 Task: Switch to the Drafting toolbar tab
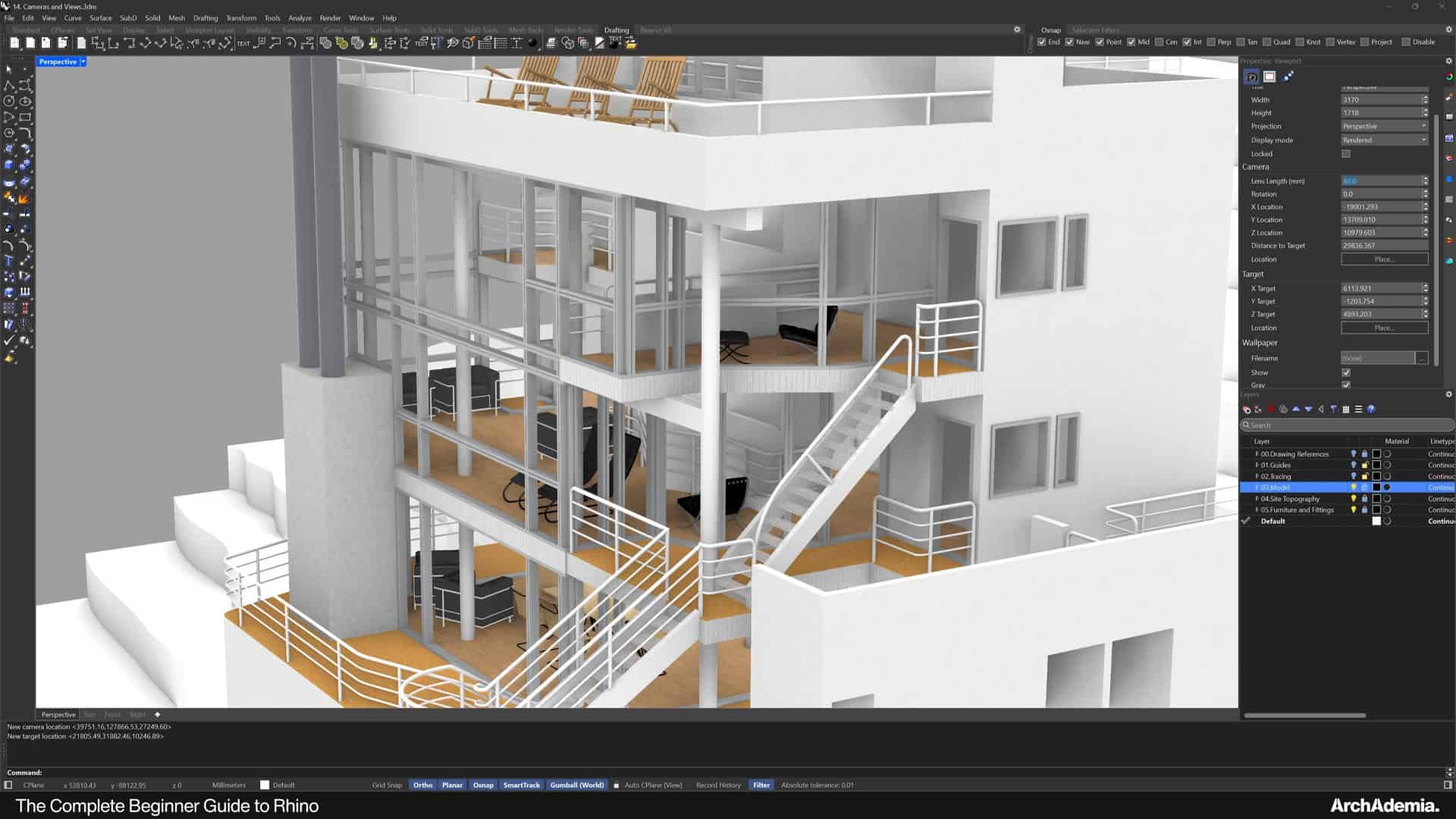click(x=617, y=30)
